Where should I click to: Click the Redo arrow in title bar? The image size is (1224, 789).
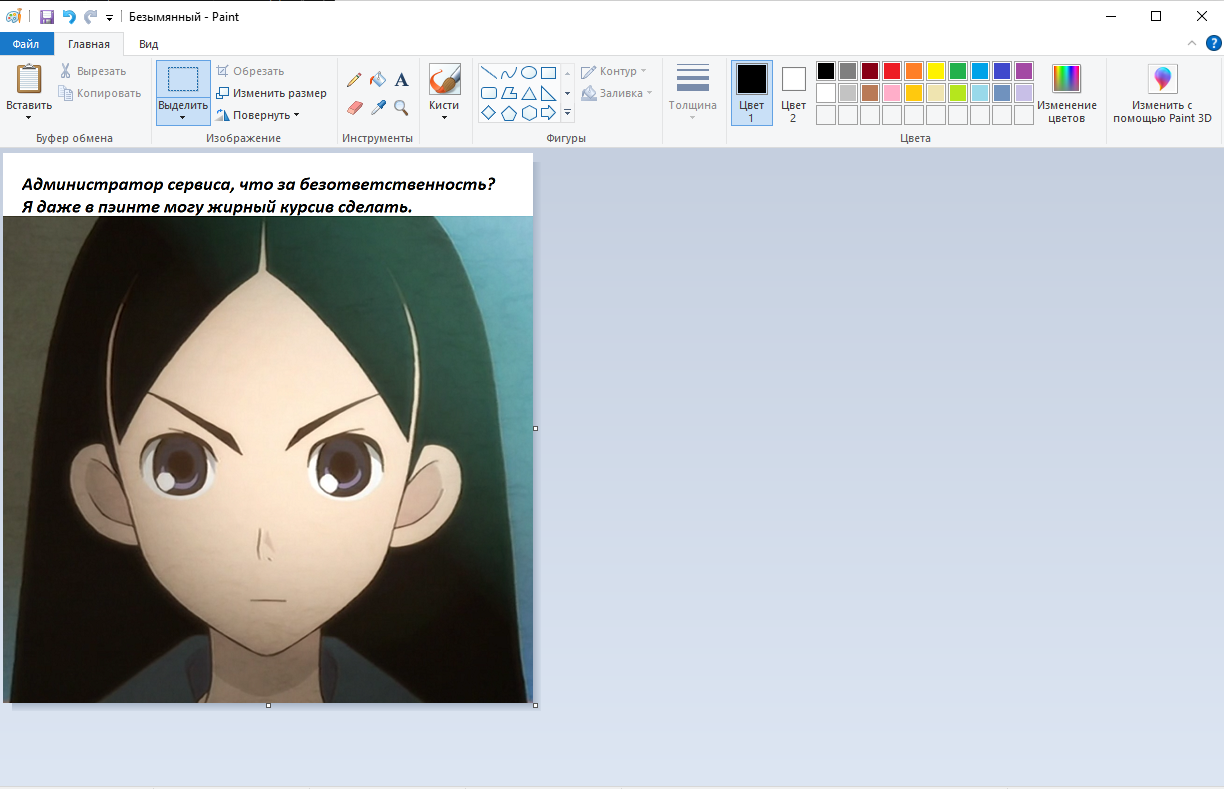tap(90, 16)
